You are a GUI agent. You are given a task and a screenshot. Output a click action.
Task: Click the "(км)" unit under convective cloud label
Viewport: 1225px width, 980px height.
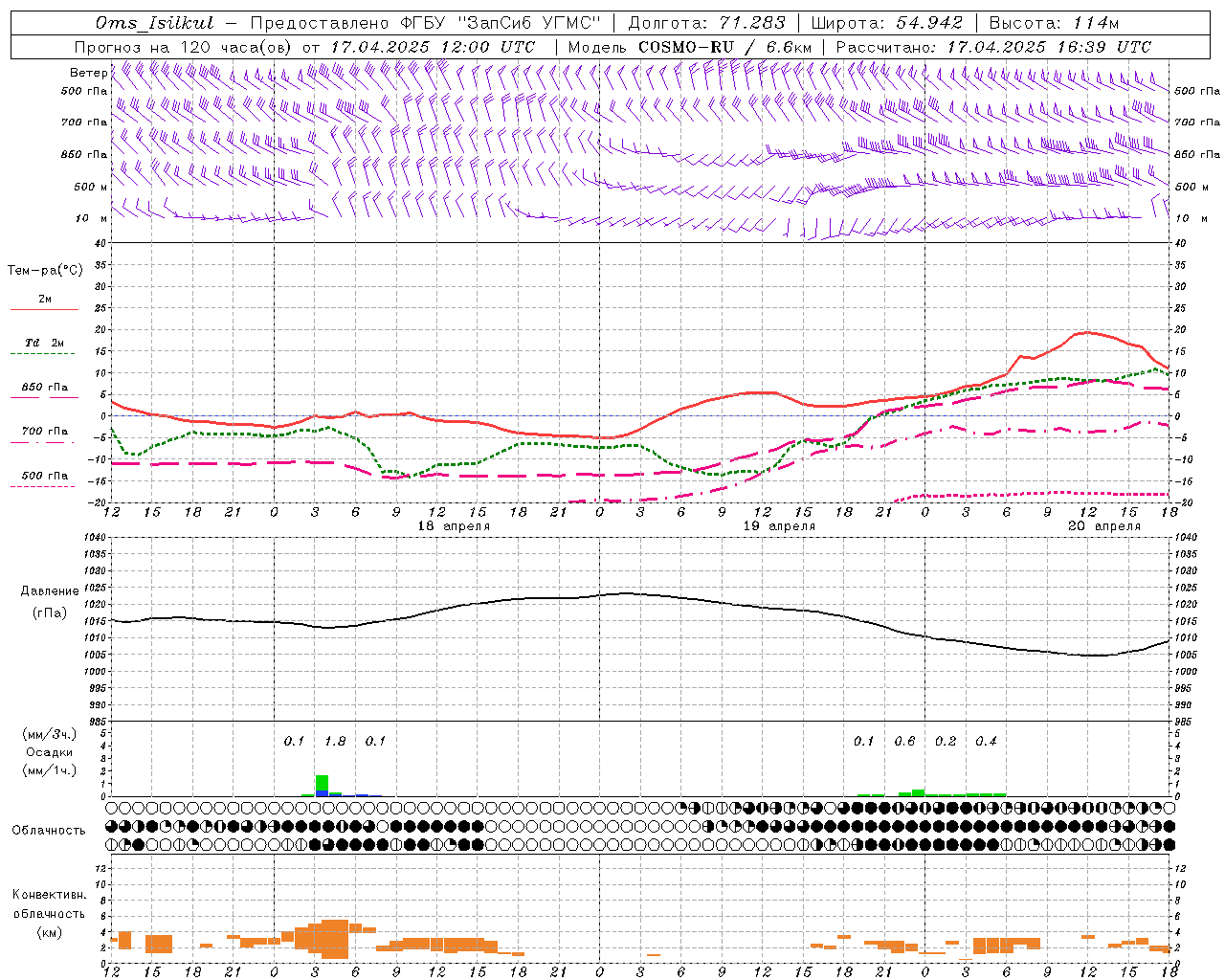(50, 931)
